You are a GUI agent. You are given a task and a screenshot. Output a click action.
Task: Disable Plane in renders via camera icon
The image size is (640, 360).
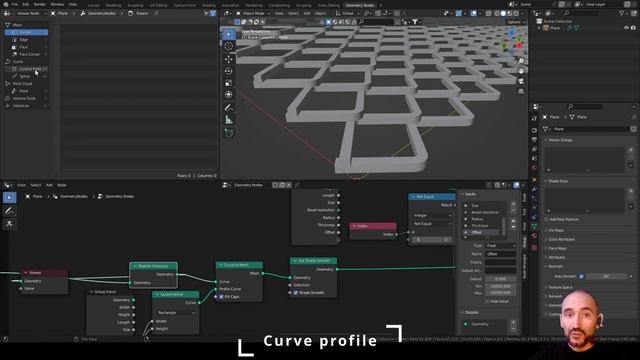(633, 28)
